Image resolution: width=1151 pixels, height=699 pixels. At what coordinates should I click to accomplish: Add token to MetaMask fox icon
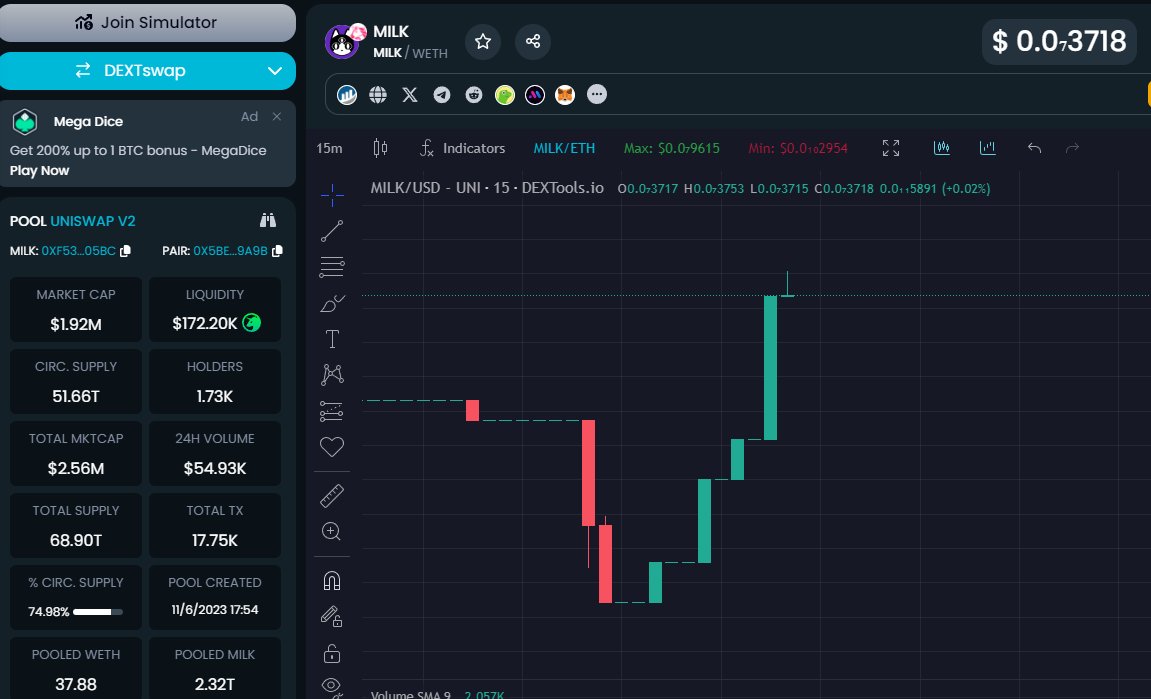click(x=564, y=95)
